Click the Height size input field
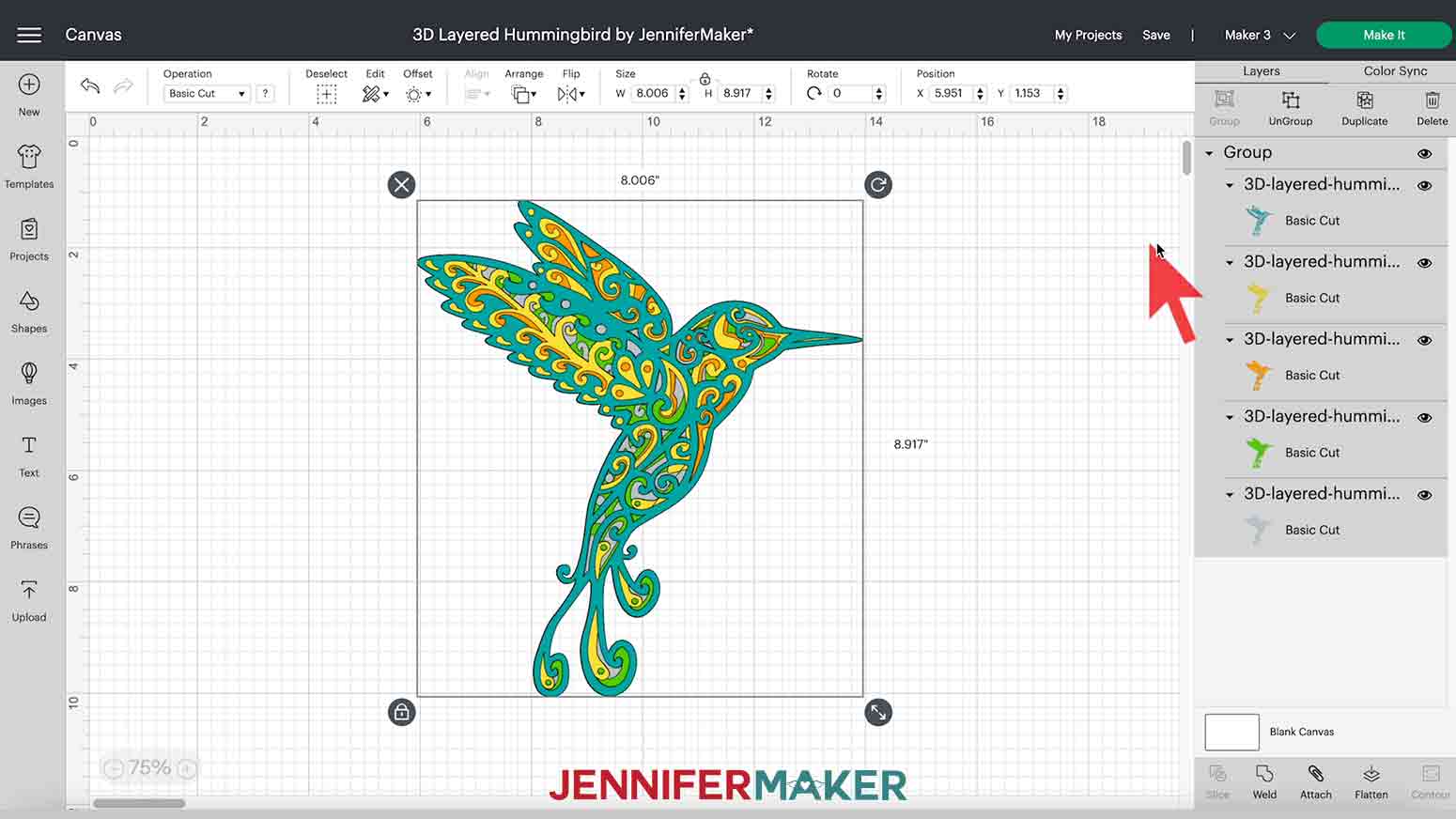The image size is (1456, 819). [x=739, y=93]
